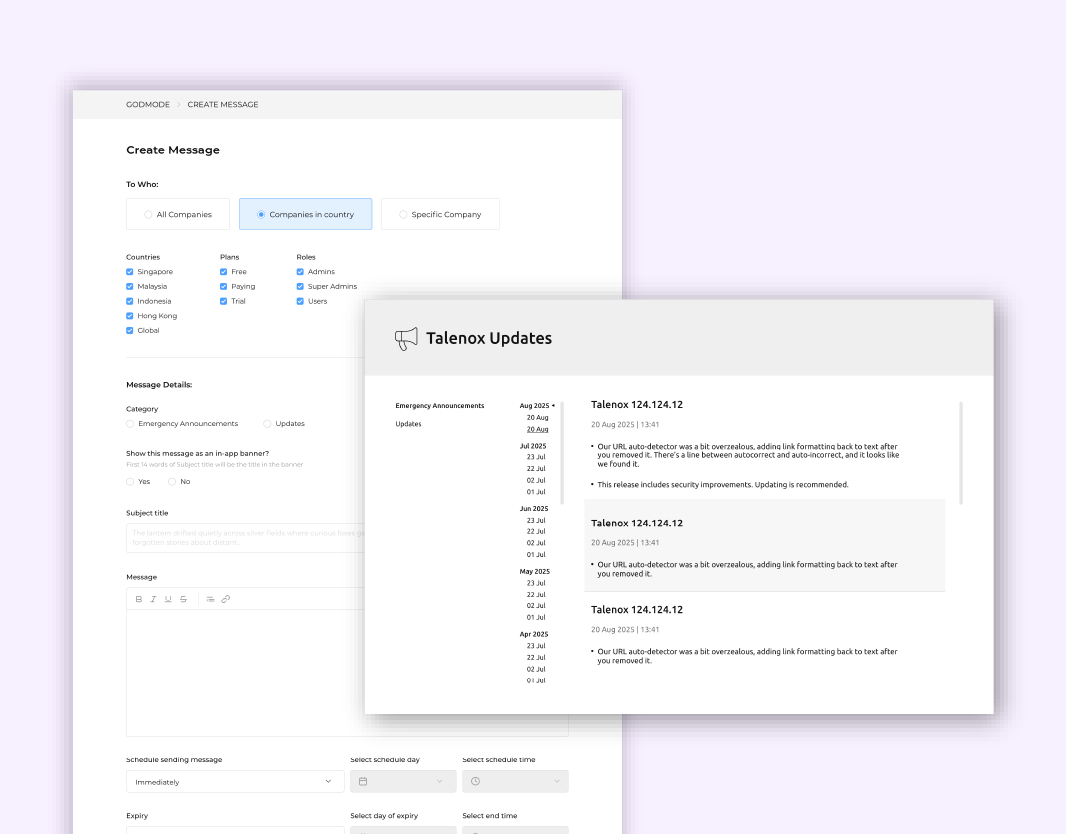Apply underline formatting in message editor

[x=168, y=600]
